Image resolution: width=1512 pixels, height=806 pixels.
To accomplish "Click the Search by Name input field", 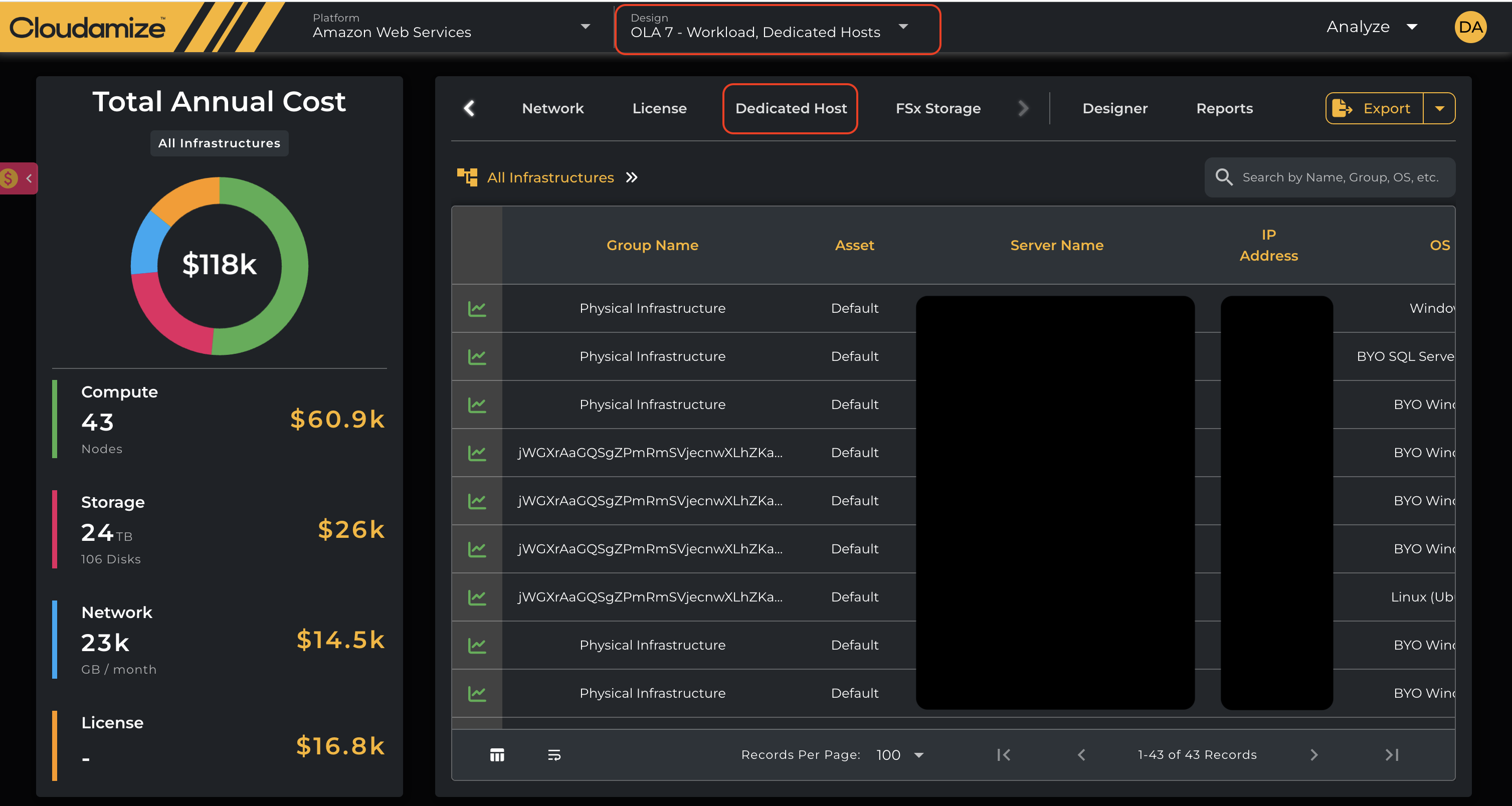I will 1340,177.
